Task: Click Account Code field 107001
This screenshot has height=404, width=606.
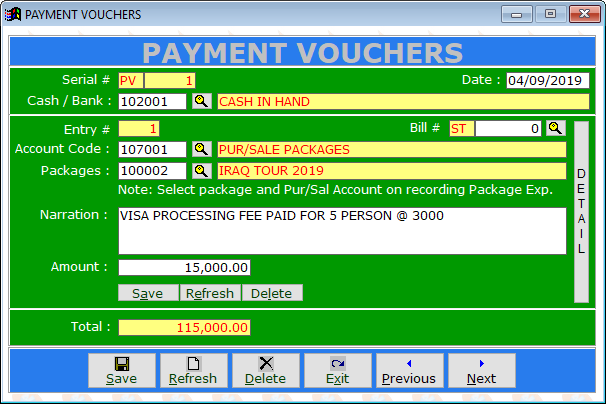Action: (152, 149)
